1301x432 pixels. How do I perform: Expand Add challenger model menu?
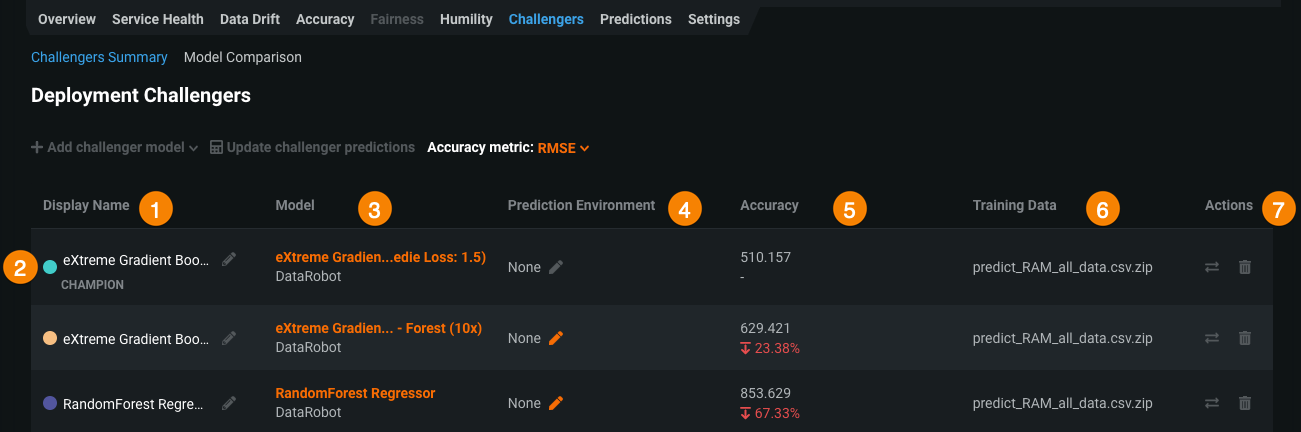pos(115,148)
